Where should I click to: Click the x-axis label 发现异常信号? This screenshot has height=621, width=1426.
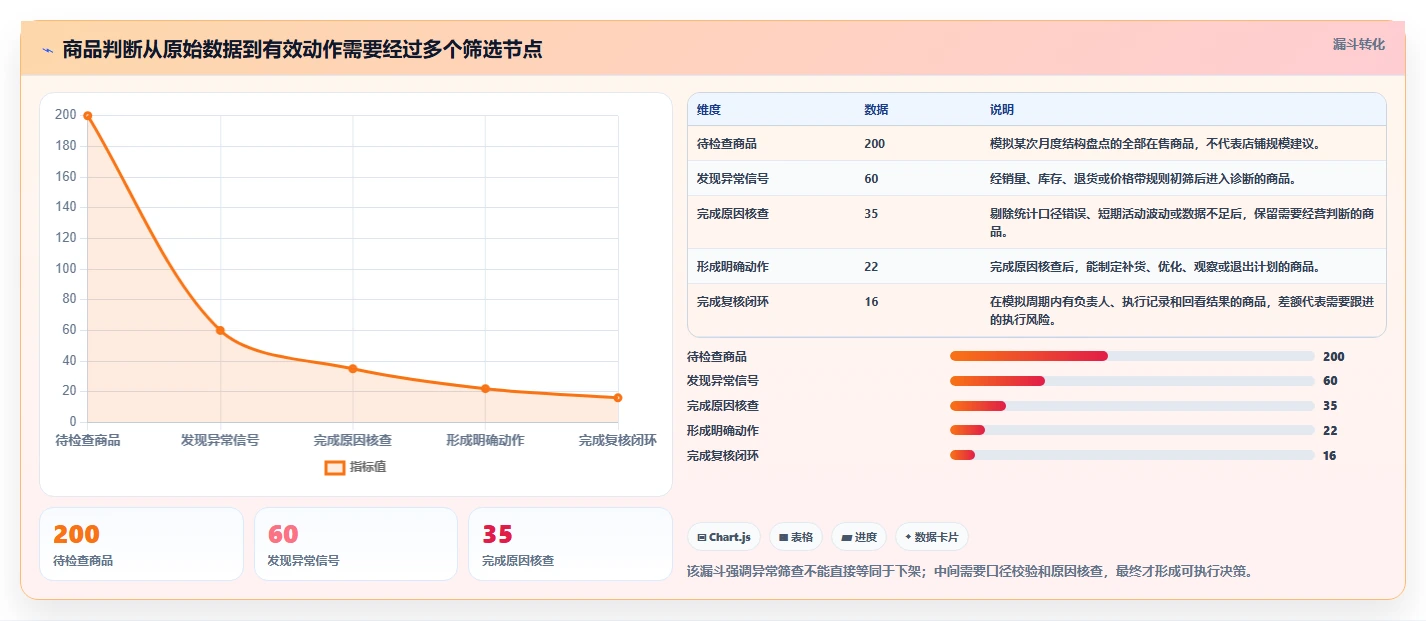click(220, 440)
